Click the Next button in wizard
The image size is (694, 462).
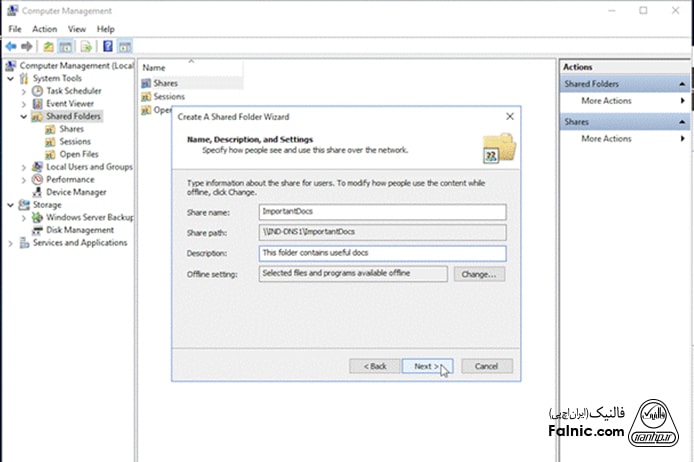[x=426, y=366]
